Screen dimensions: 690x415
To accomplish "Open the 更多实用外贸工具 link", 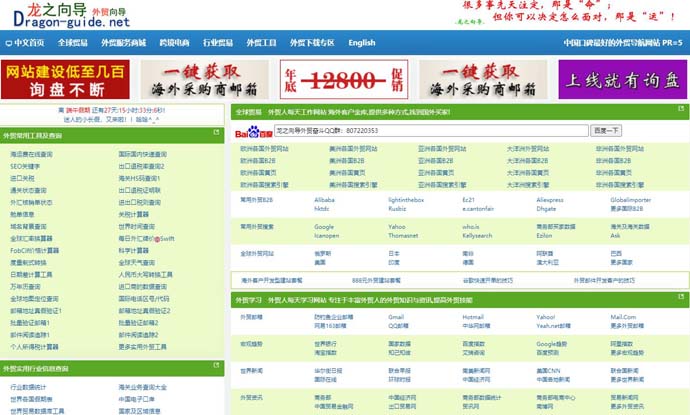I will 142,347.
